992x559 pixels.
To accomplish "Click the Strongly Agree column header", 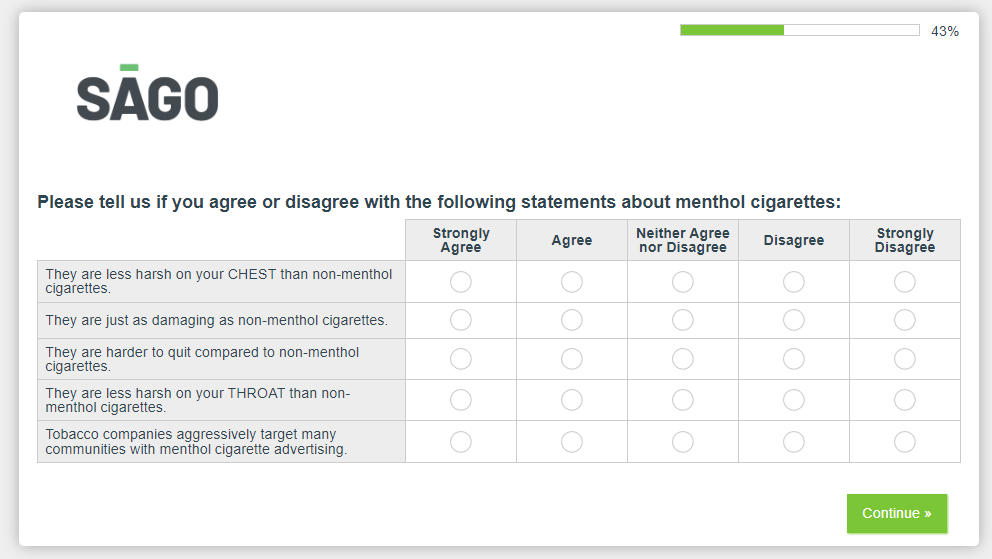I will click(x=461, y=240).
